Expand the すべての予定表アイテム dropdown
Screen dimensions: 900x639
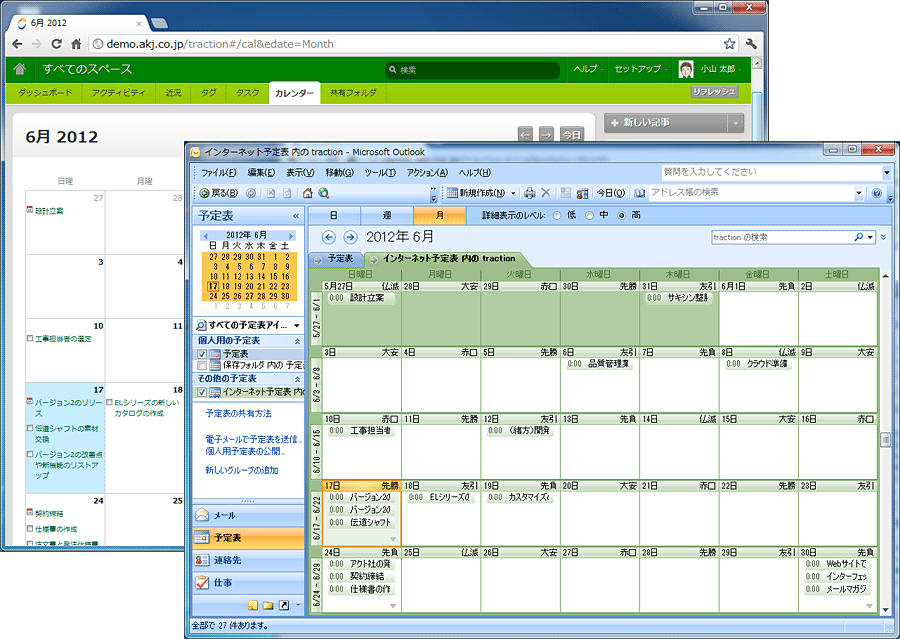297,326
